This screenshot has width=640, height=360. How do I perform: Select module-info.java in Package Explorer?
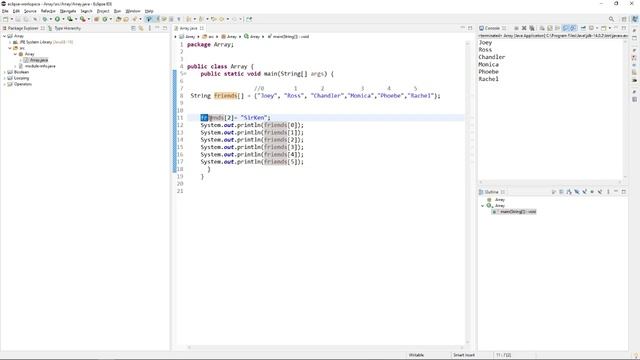click(x=37, y=66)
